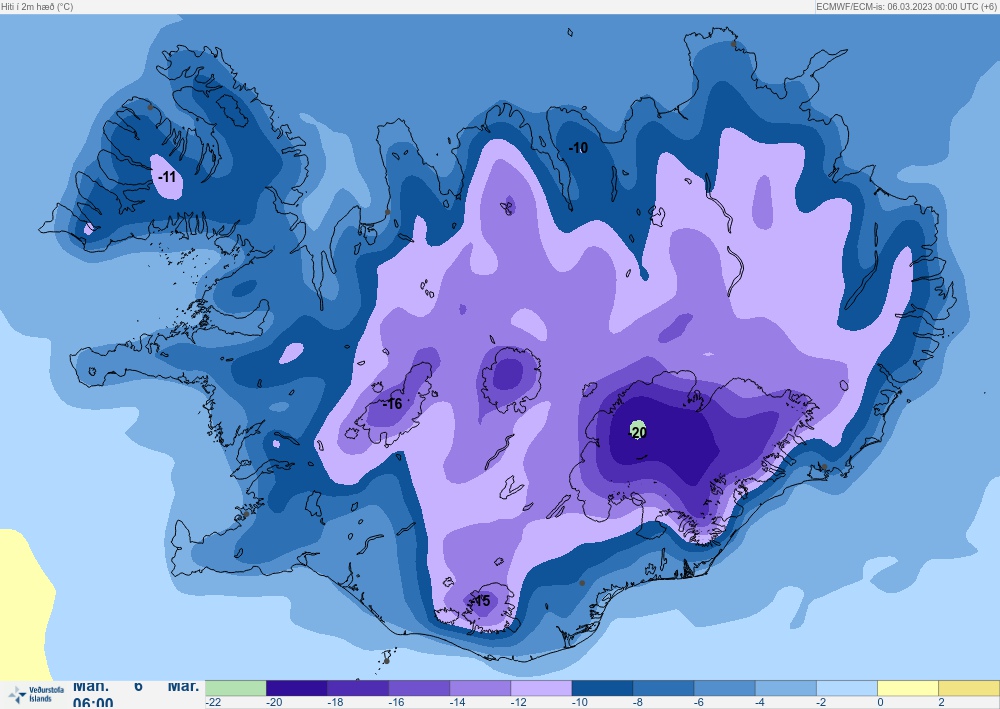Select the -16 to -14 violet legend swatch

[419, 688]
